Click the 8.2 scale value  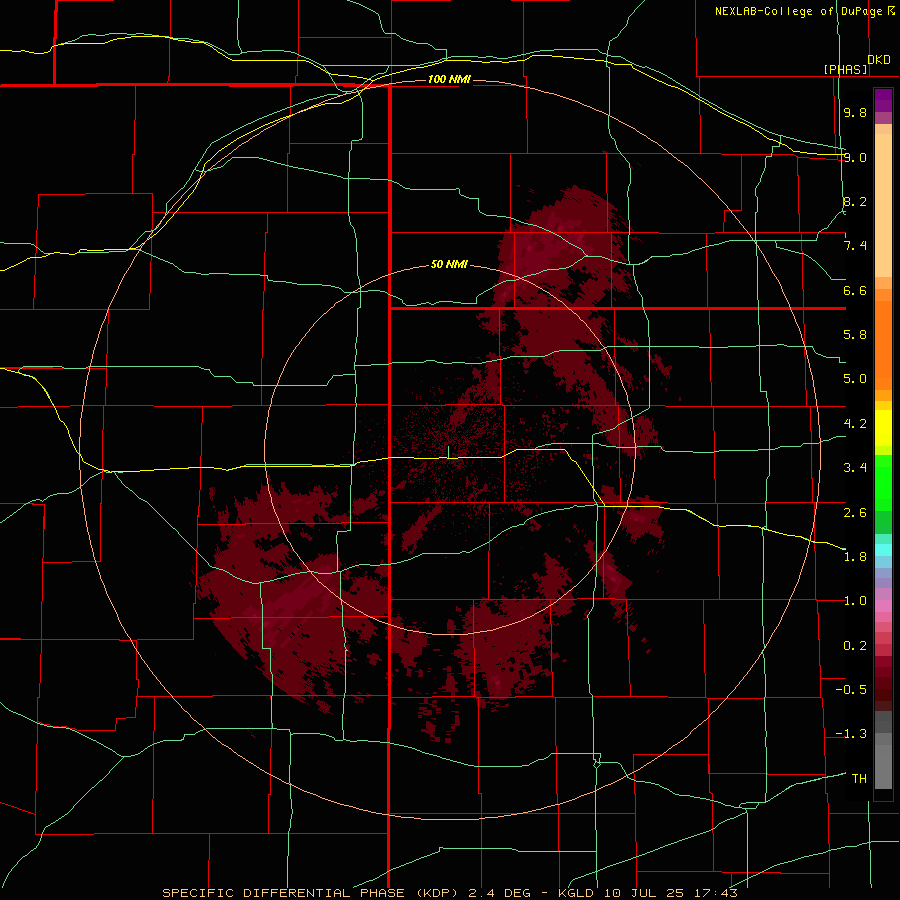point(855,201)
